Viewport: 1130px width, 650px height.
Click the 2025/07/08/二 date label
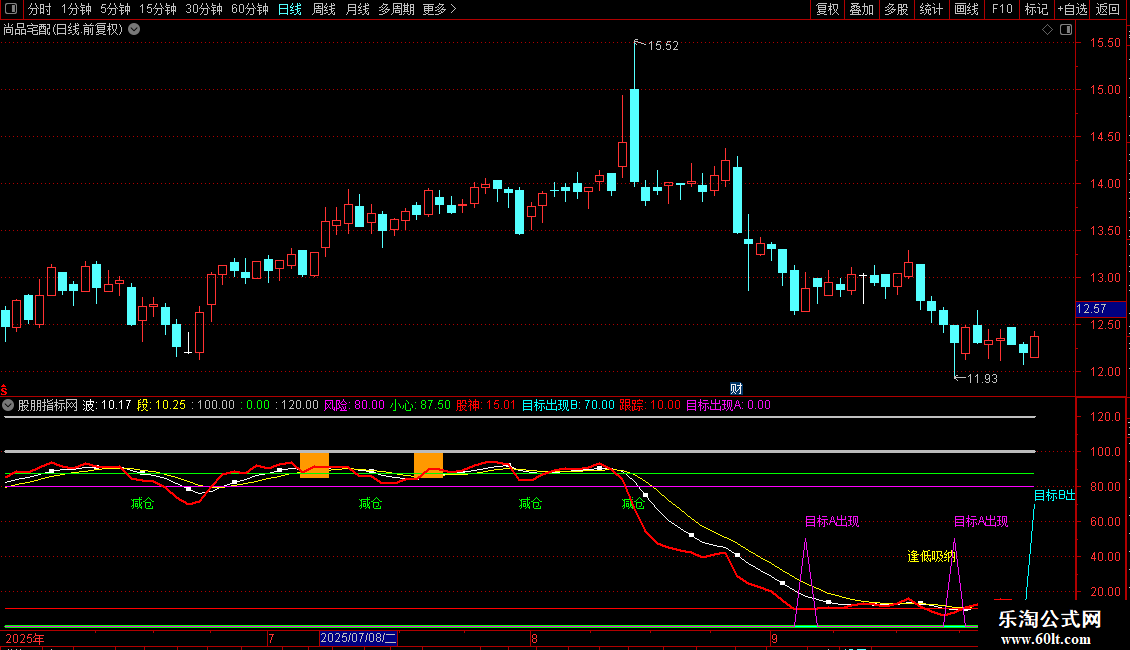(358, 638)
